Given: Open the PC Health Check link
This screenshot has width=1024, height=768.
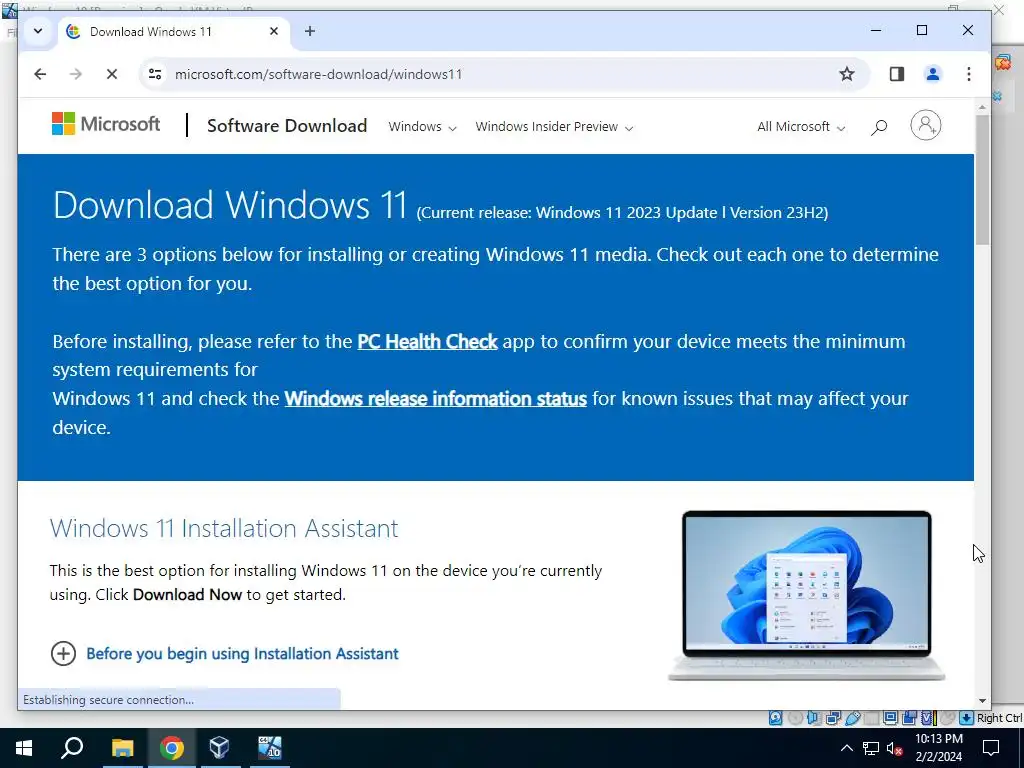Looking at the screenshot, I should [427, 342].
